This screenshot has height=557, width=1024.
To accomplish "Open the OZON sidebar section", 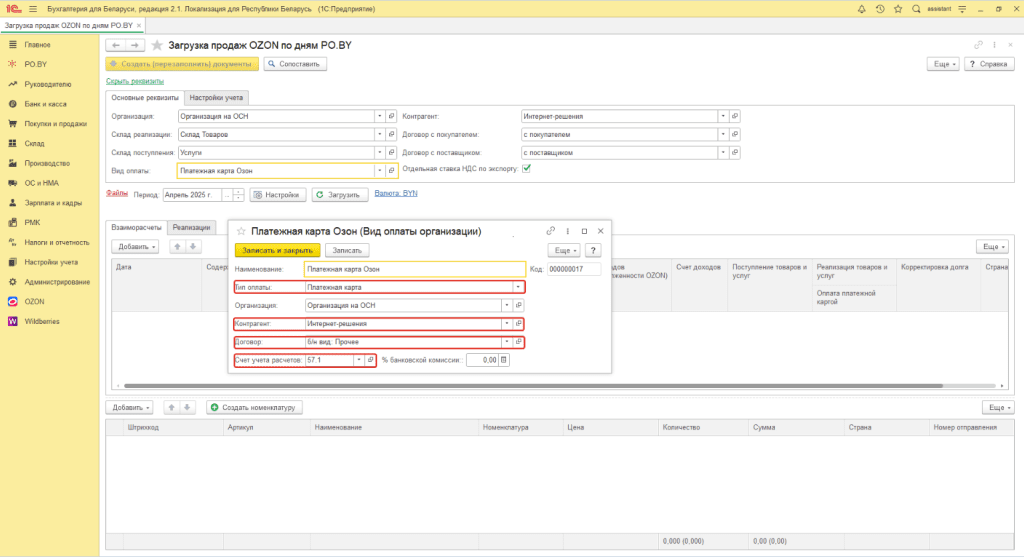I will pos(34,302).
